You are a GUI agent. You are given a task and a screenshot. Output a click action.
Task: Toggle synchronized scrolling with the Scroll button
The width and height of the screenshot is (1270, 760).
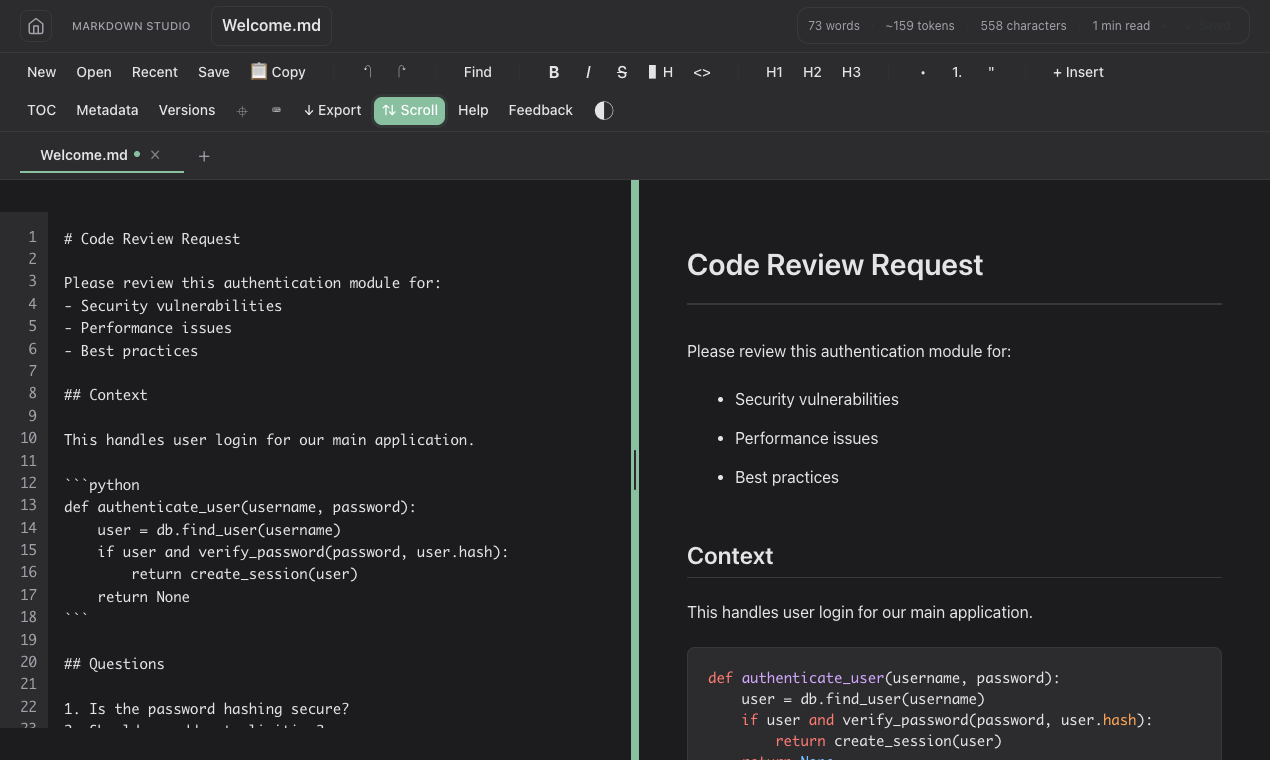point(409,110)
